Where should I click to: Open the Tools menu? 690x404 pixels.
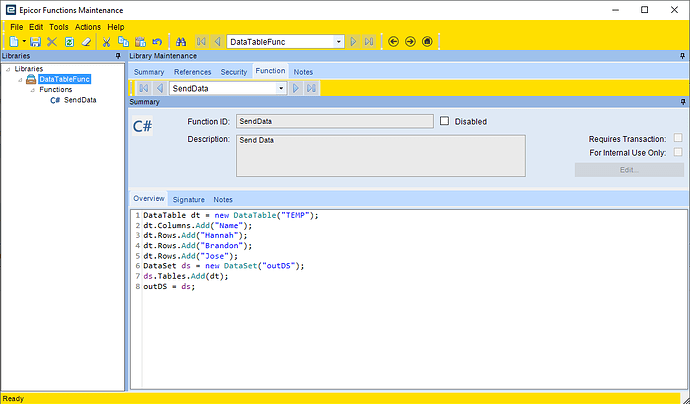(59, 27)
